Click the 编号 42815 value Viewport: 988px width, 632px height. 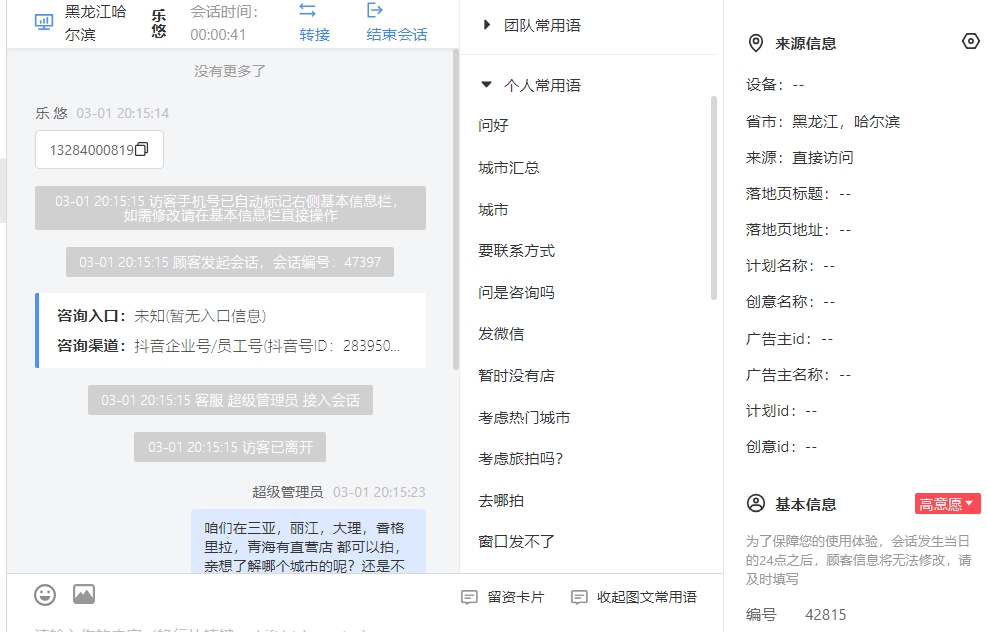(825, 614)
